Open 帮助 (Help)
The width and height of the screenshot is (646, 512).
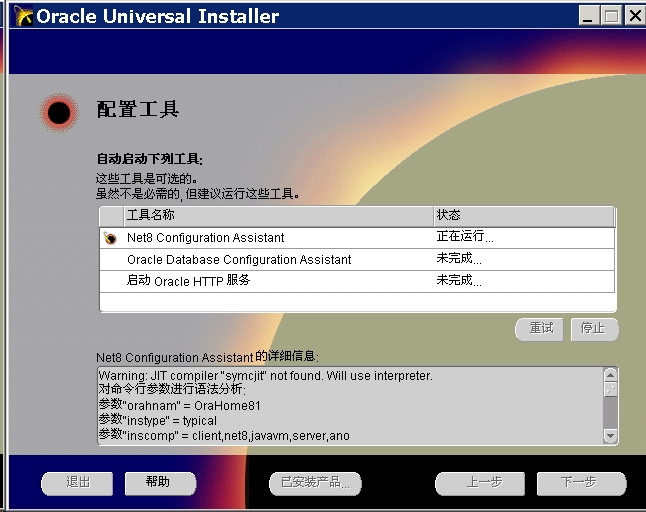(x=160, y=483)
